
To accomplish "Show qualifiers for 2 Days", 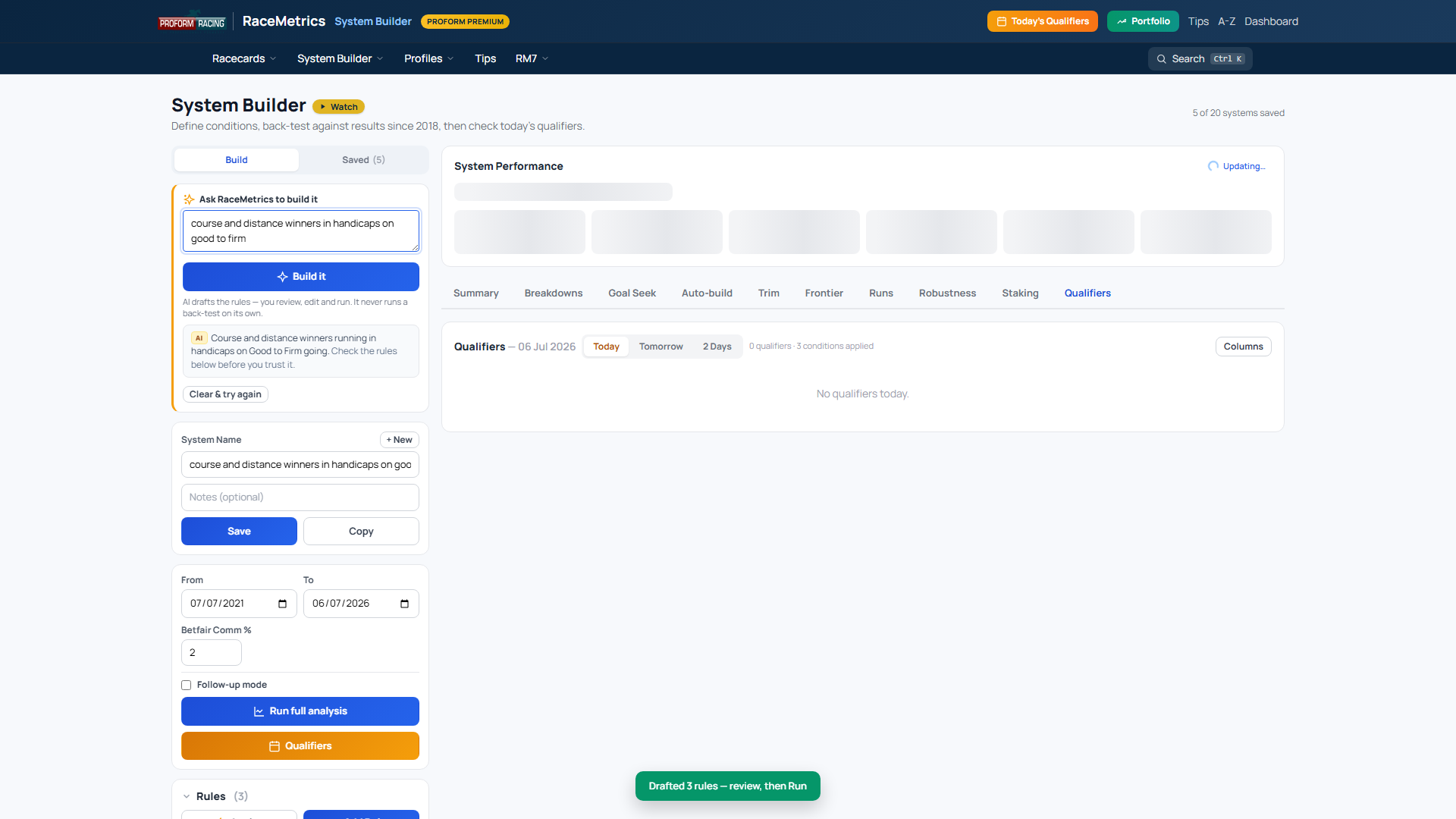I will [x=717, y=347].
